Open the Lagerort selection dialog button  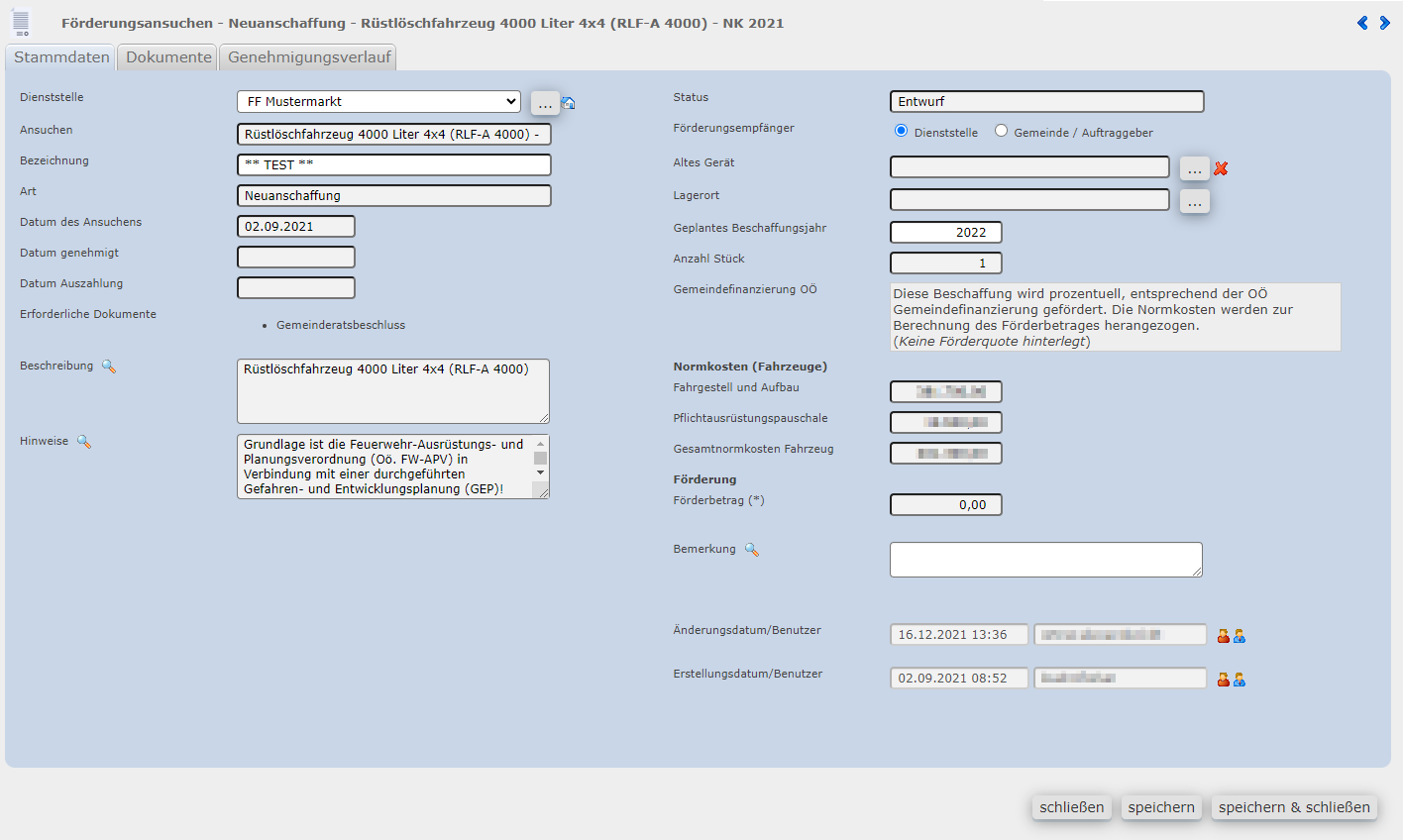click(x=1194, y=201)
